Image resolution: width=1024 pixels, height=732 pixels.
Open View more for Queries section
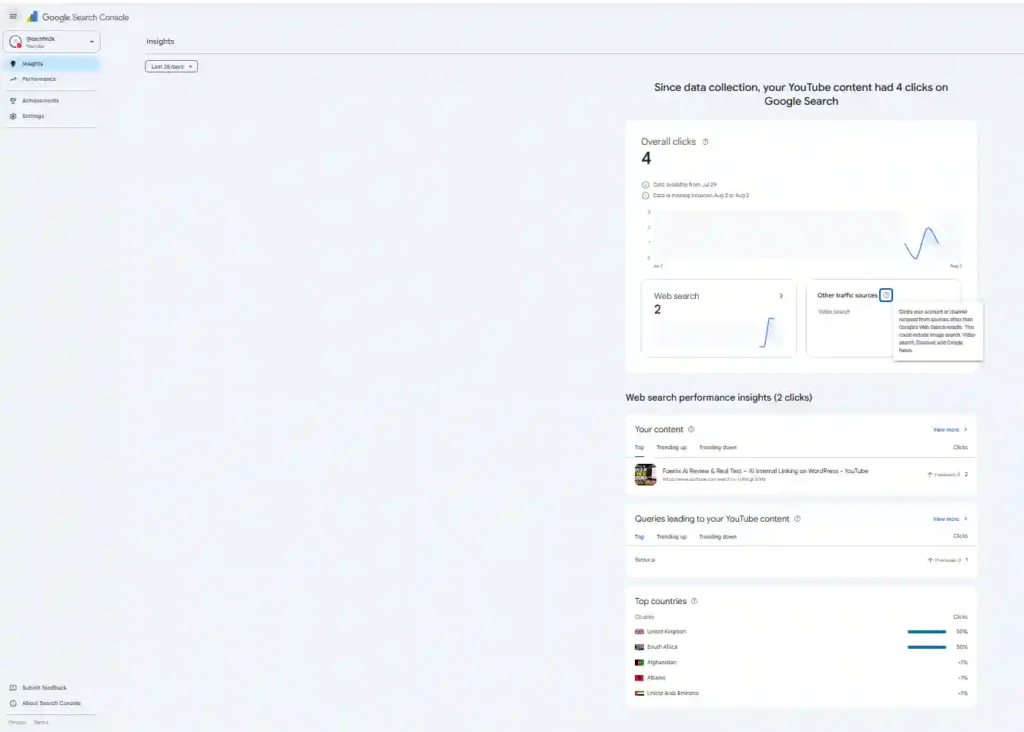946,519
